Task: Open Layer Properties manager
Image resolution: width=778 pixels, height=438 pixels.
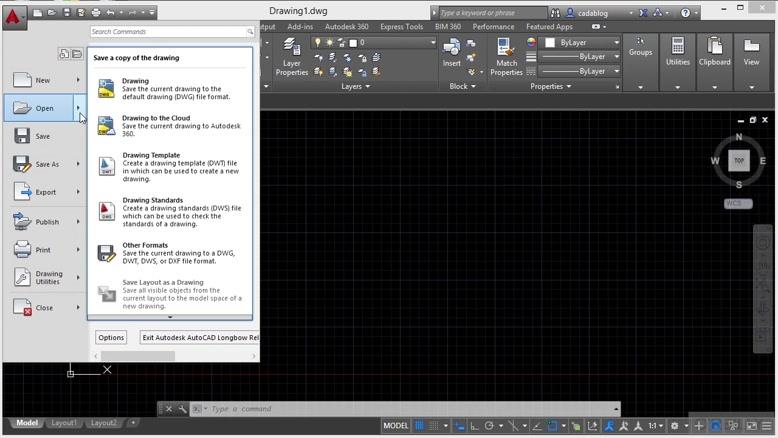Action: point(292,57)
